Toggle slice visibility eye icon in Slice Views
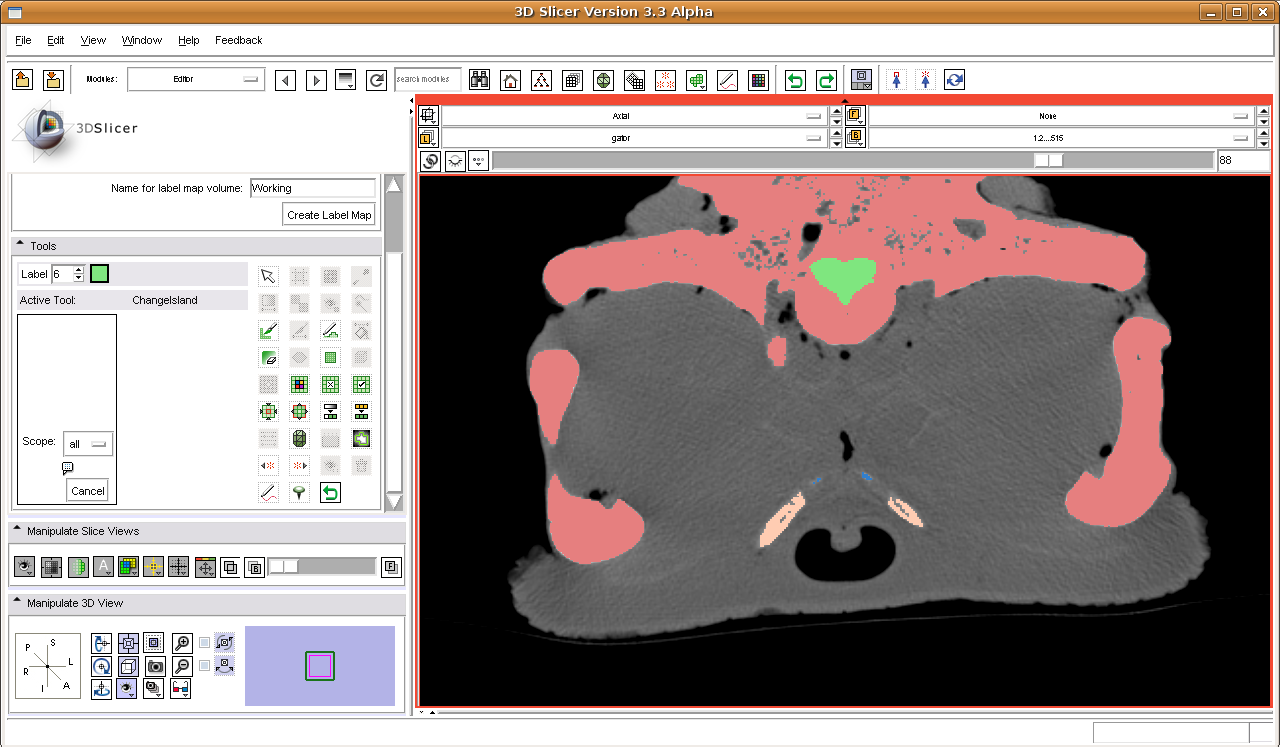 coord(25,567)
